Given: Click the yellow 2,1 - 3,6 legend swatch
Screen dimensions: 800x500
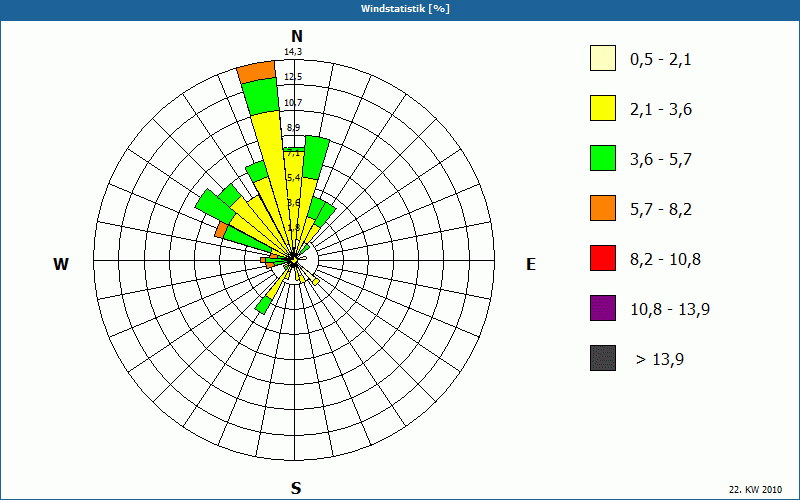Looking at the screenshot, I should [603, 108].
